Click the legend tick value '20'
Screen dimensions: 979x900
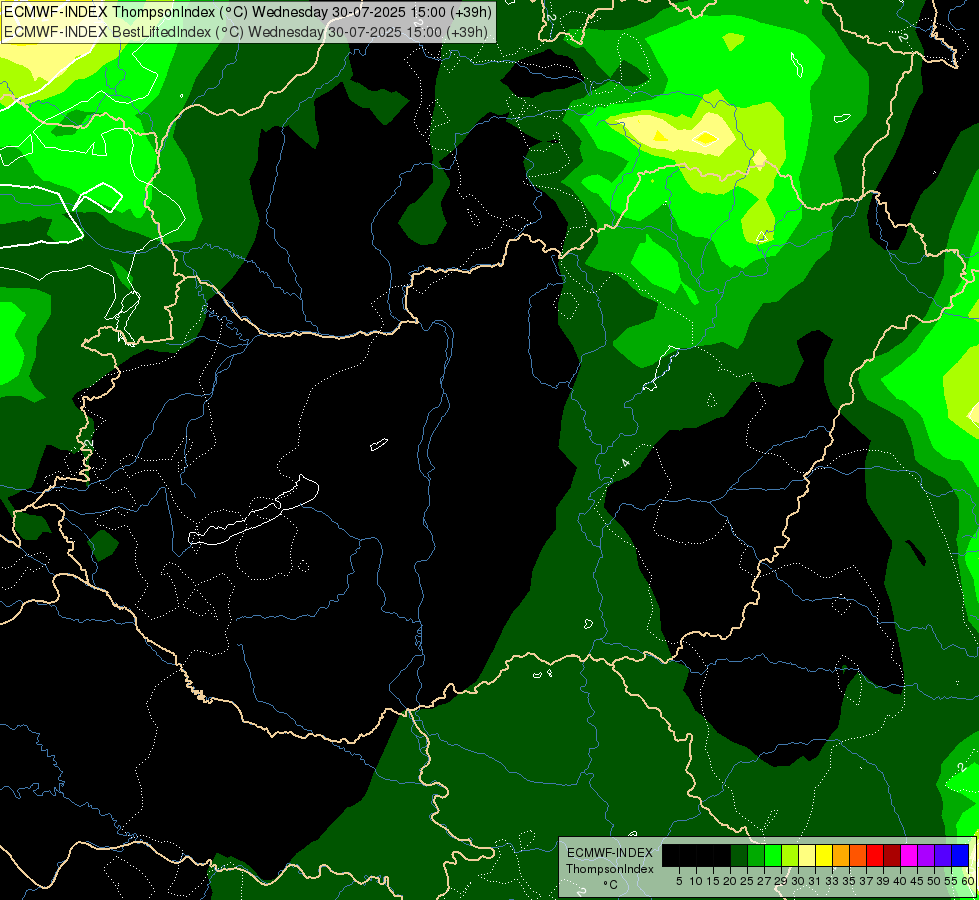(x=730, y=881)
